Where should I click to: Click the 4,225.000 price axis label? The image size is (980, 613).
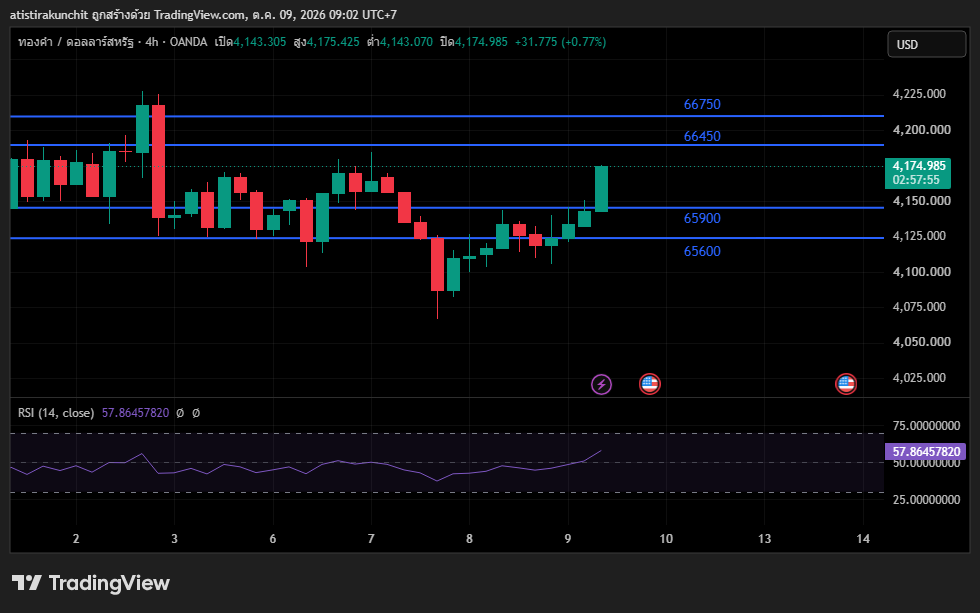[919, 94]
